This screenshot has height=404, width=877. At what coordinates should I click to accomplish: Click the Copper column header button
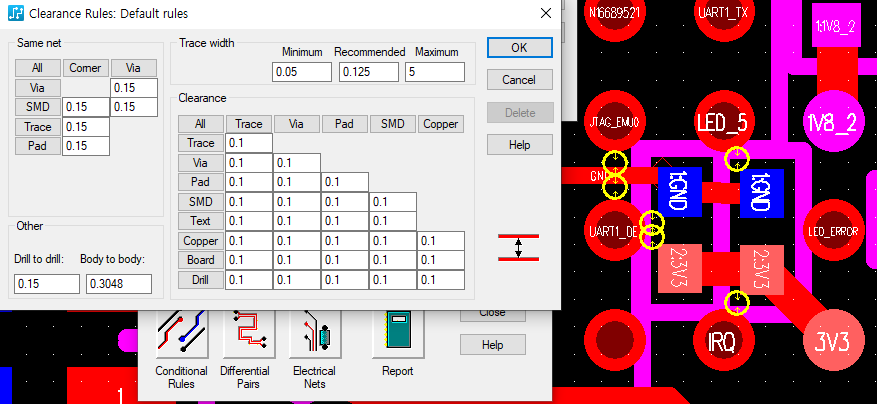(441, 124)
